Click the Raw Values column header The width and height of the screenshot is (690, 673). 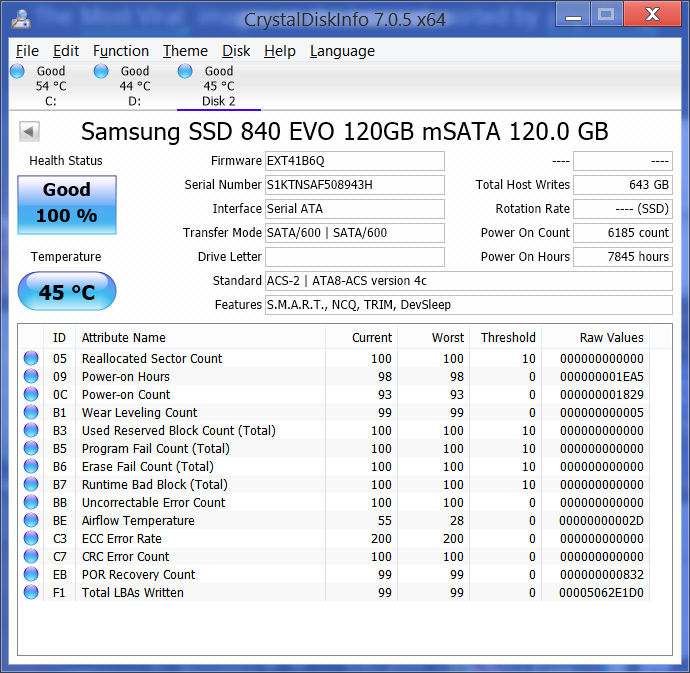click(595, 338)
